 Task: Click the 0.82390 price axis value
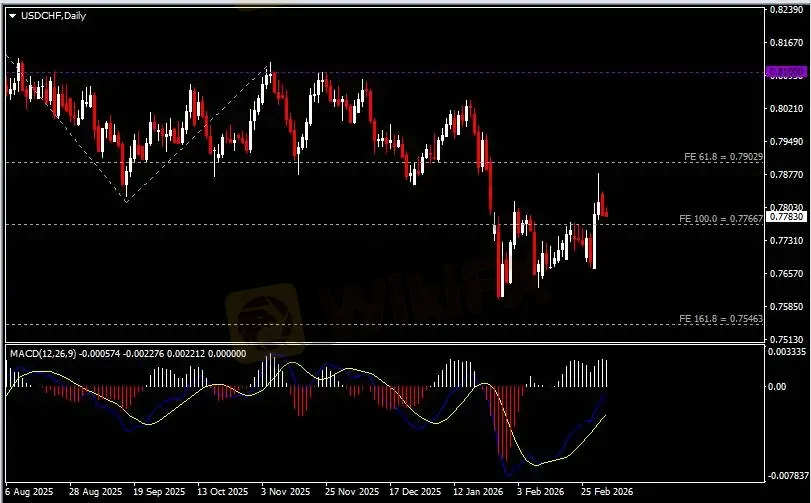click(786, 10)
